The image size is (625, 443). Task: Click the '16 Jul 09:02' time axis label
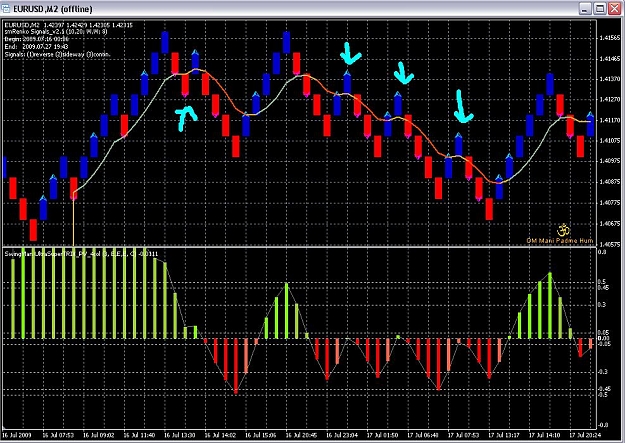pos(98,435)
